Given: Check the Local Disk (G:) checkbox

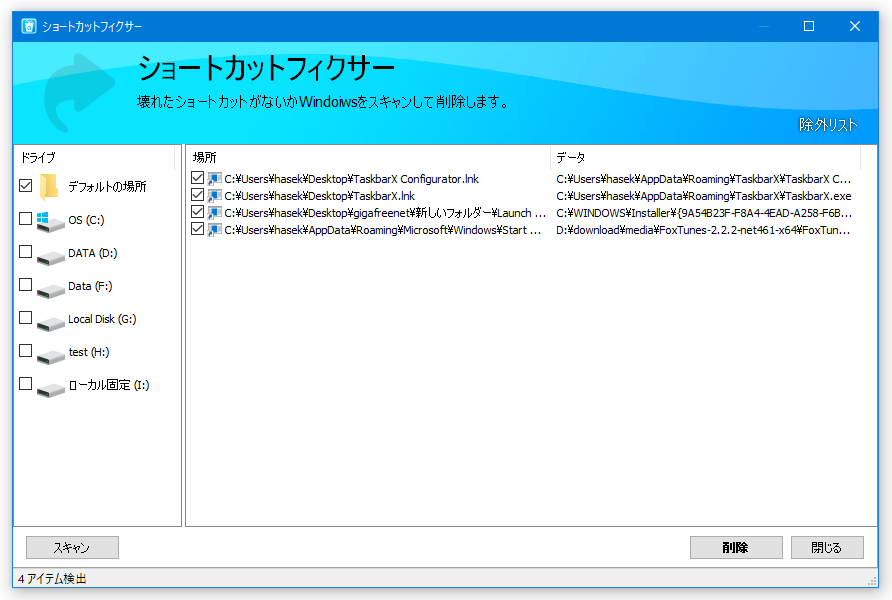Looking at the screenshot, I should 26,317.
